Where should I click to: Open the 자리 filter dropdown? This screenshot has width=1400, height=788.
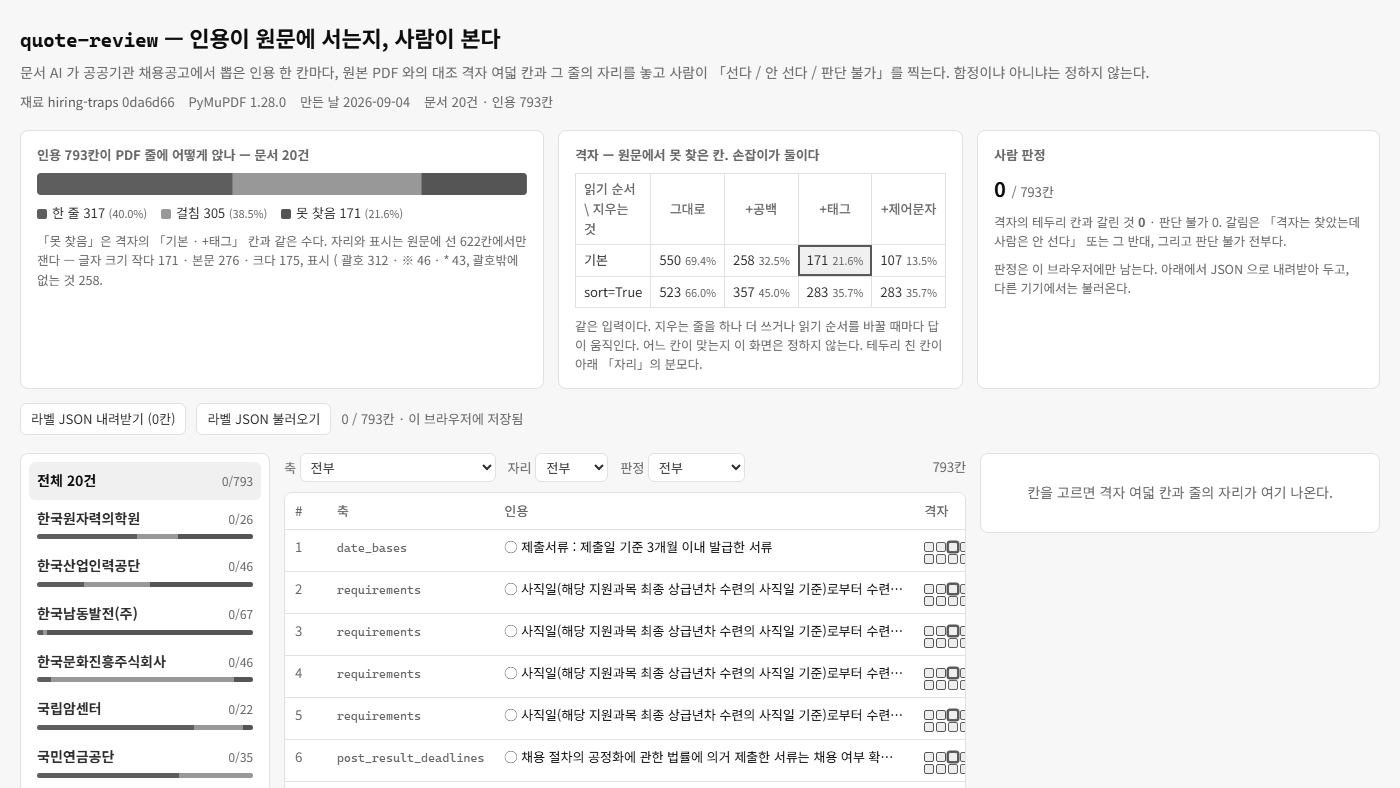point(571,468)
